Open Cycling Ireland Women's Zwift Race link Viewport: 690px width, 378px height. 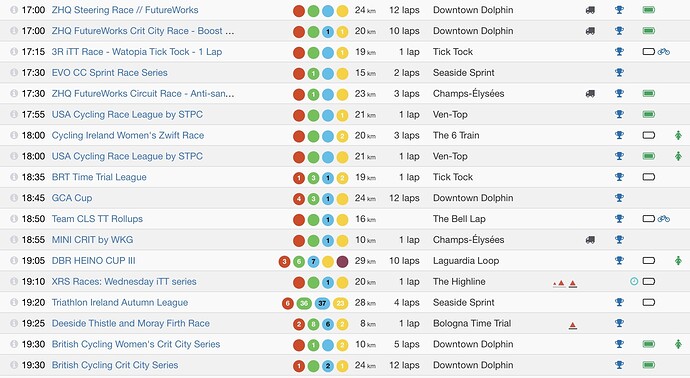pyautogui.click(x=128, y=135)
